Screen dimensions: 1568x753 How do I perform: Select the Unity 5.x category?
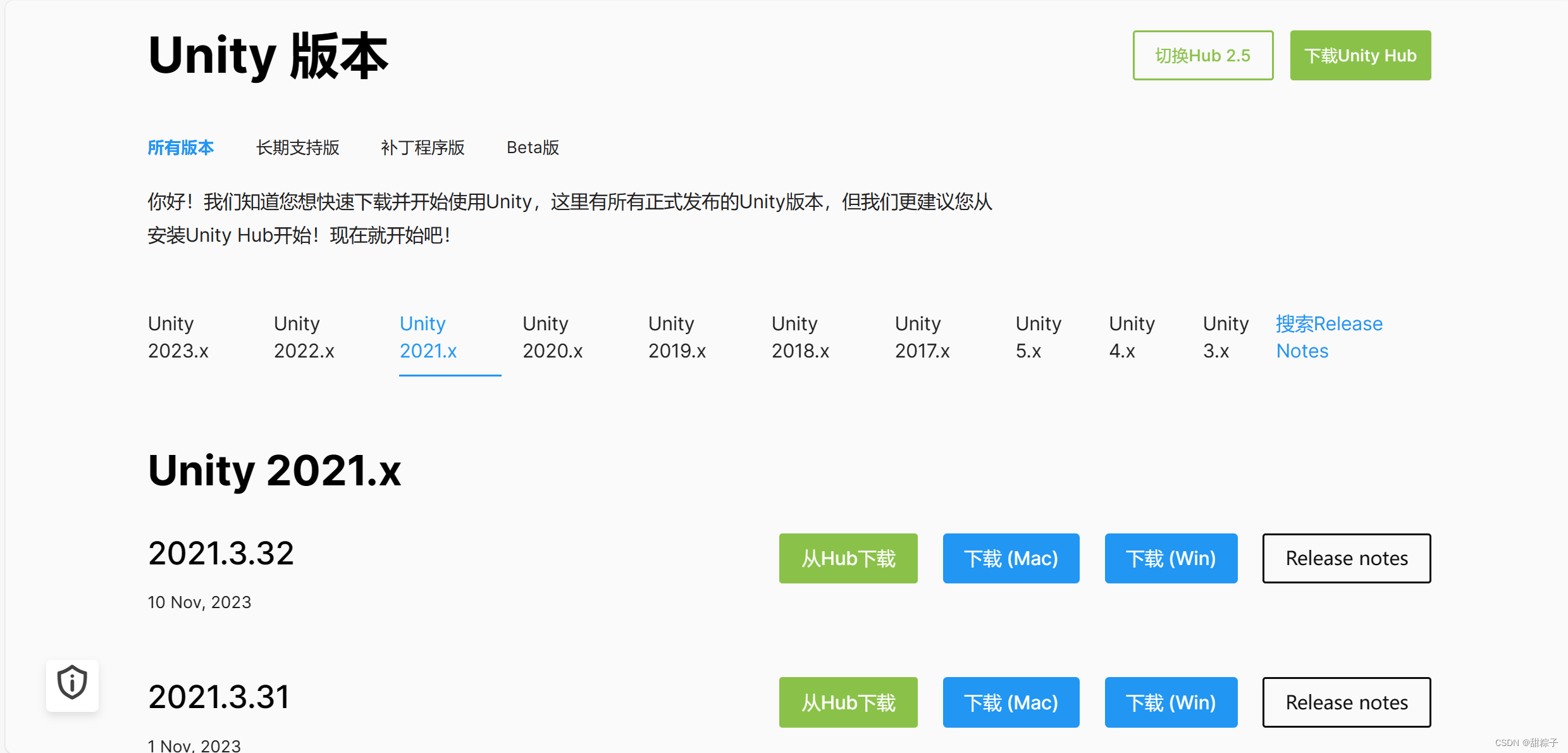(x=1038, y=337)
